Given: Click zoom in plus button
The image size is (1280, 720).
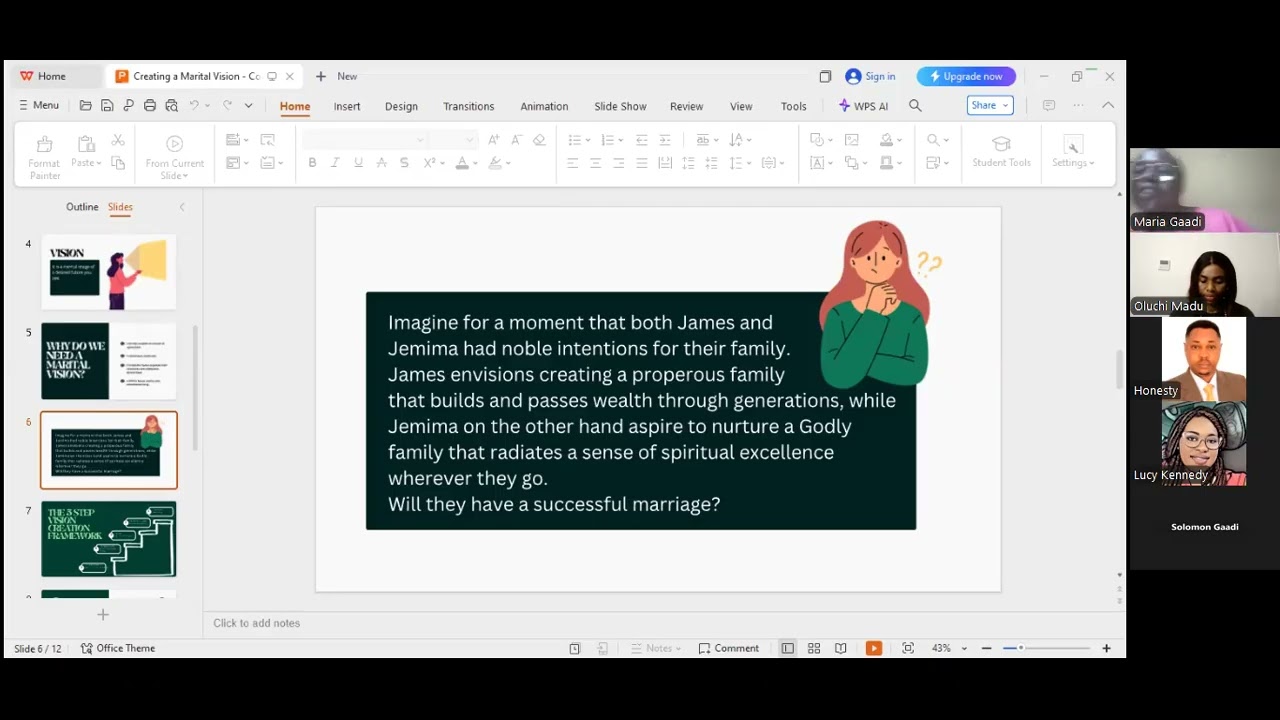Looking at the screenshot, I should coord(1106,648).
